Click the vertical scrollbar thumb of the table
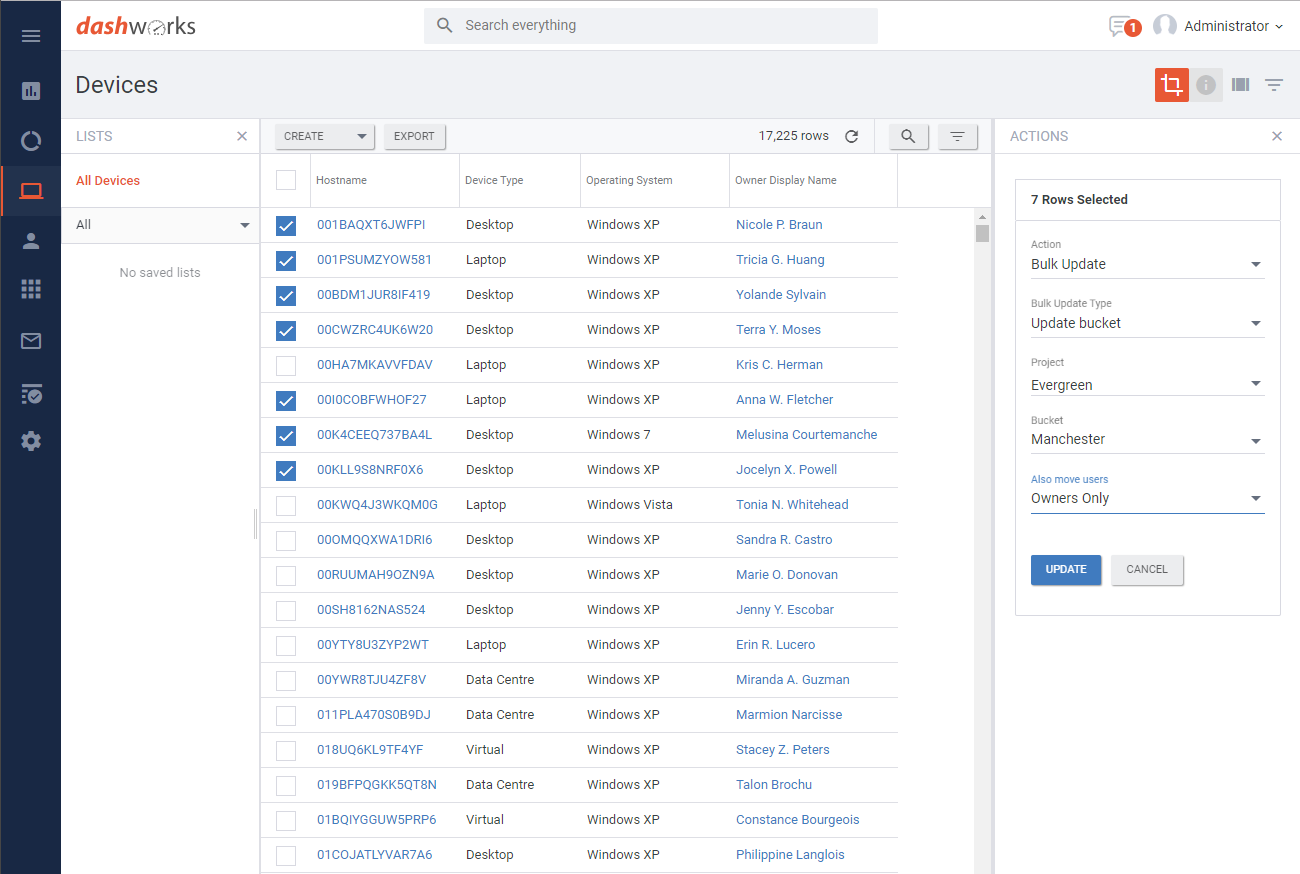 point(983,234)
